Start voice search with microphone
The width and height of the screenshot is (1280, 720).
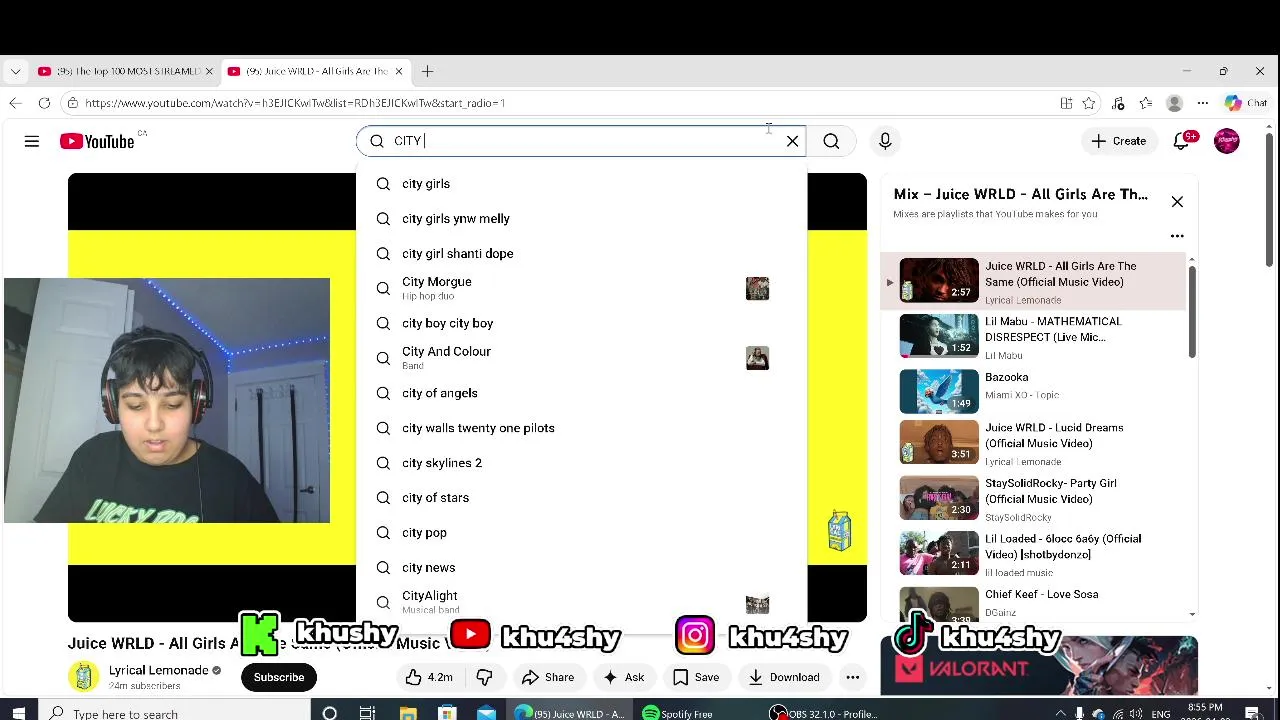[885, 141]
